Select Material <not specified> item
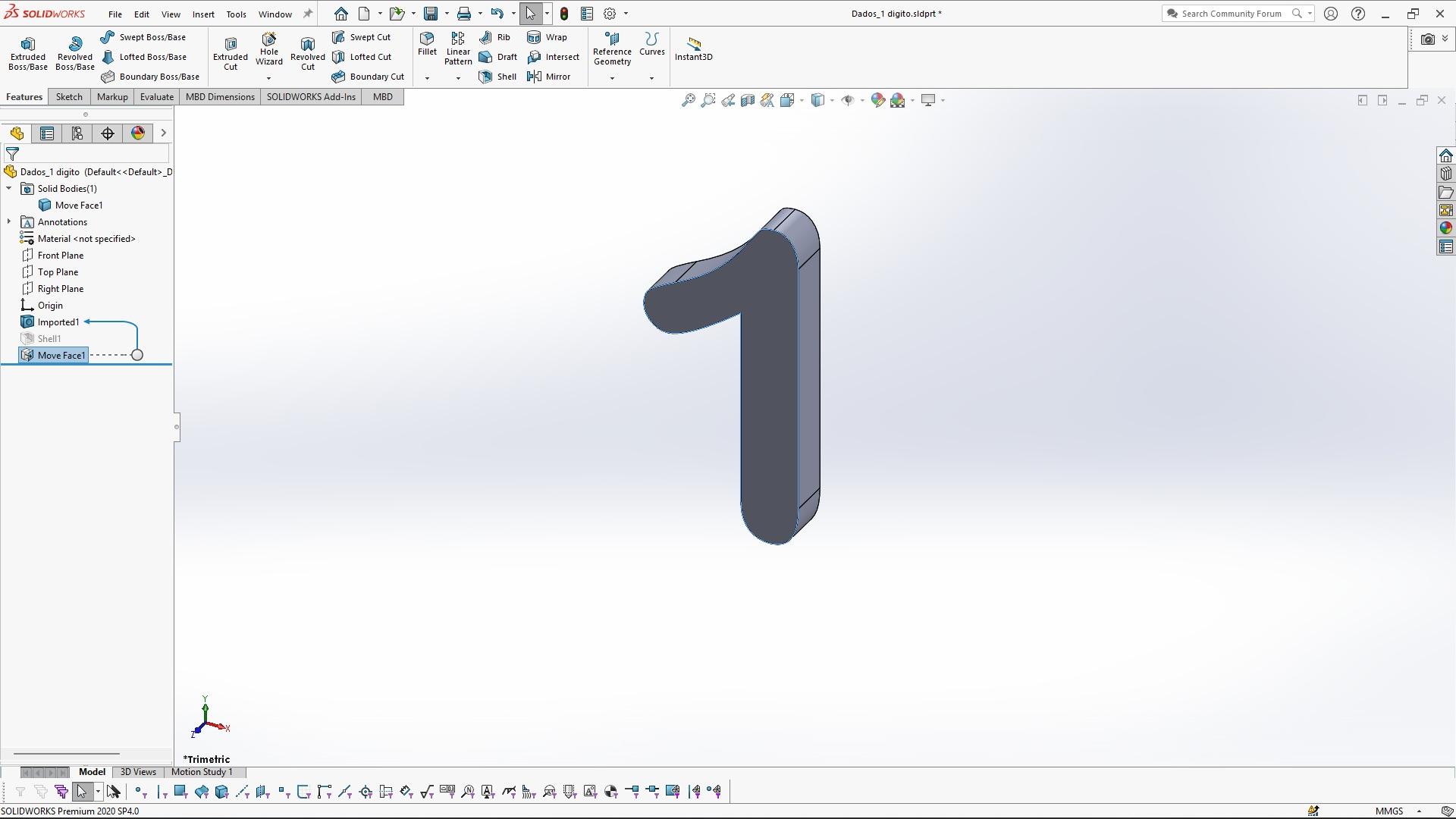This screenshot has height=819, width=1456. tap(86, 239)
